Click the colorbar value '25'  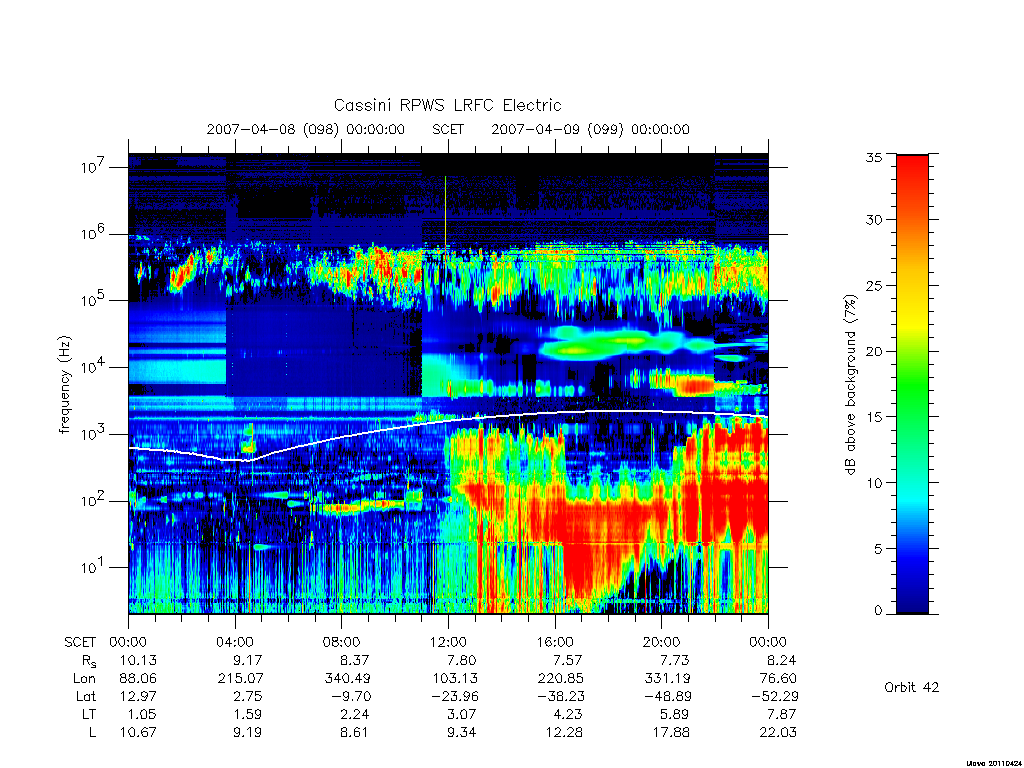(x=874, y=285)
